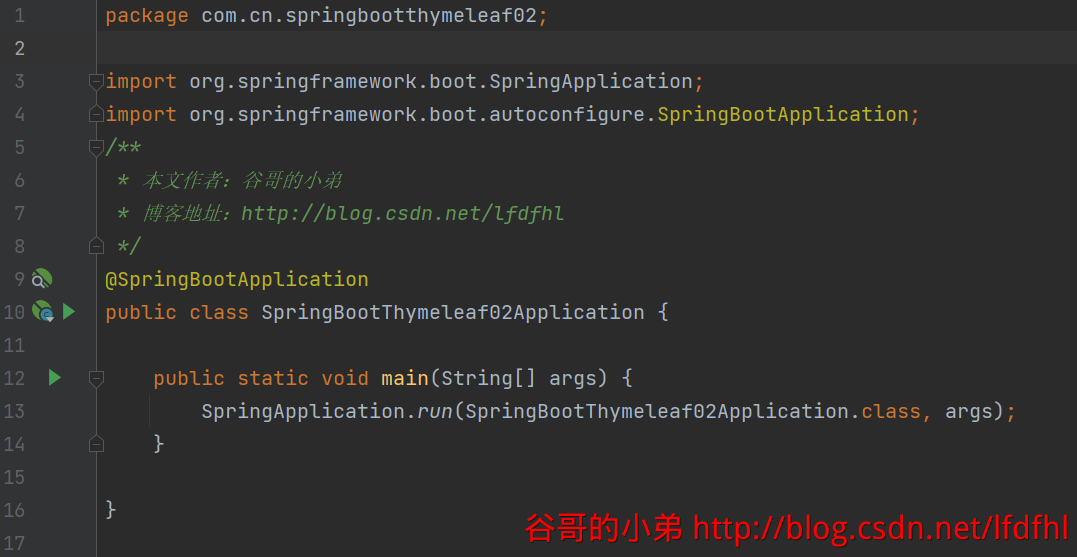Click line number 7 in the gutter
The height and width of the screenshot is (557, 1077).
pyautogui.click(x=19, y=213)
